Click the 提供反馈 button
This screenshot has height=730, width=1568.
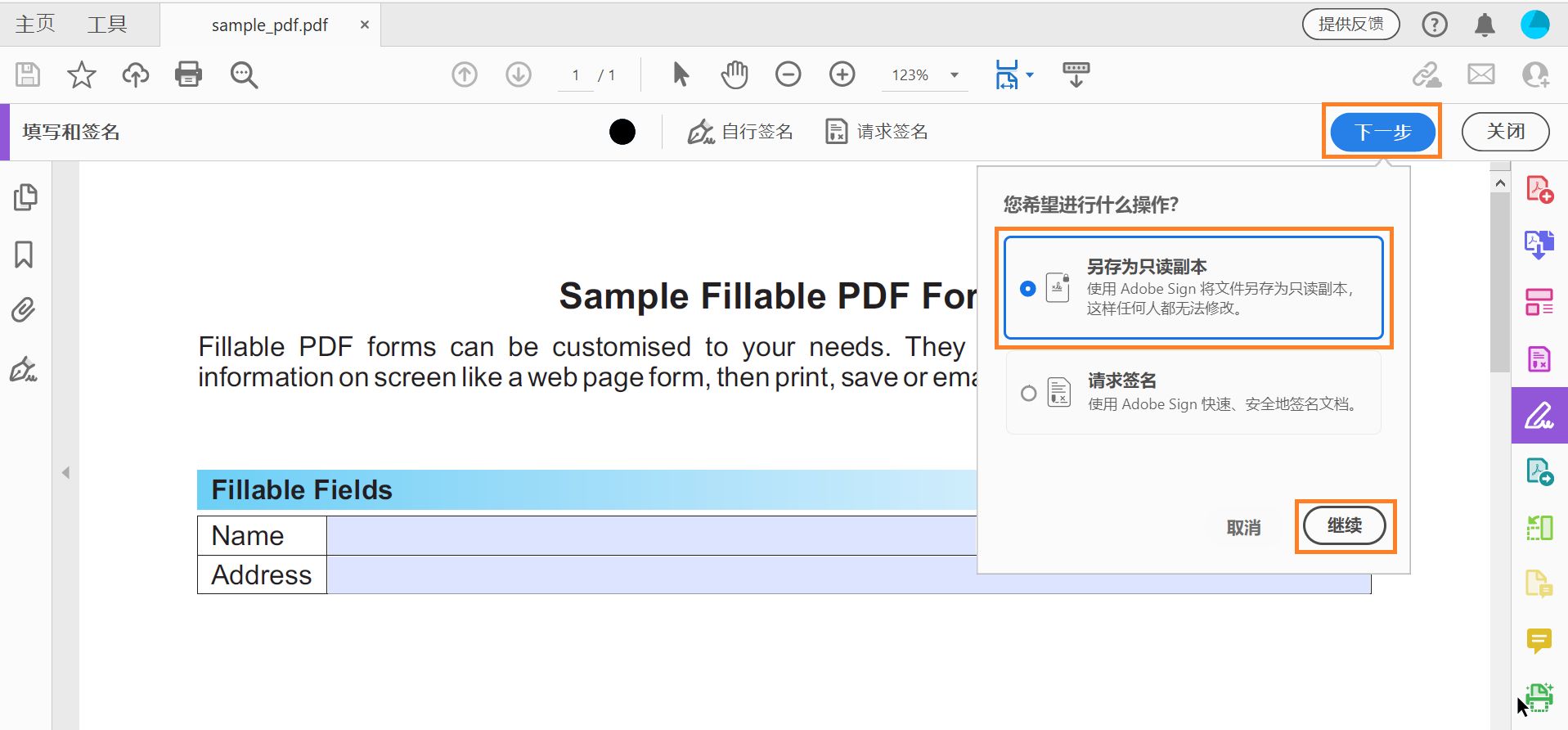(1350, 25)
